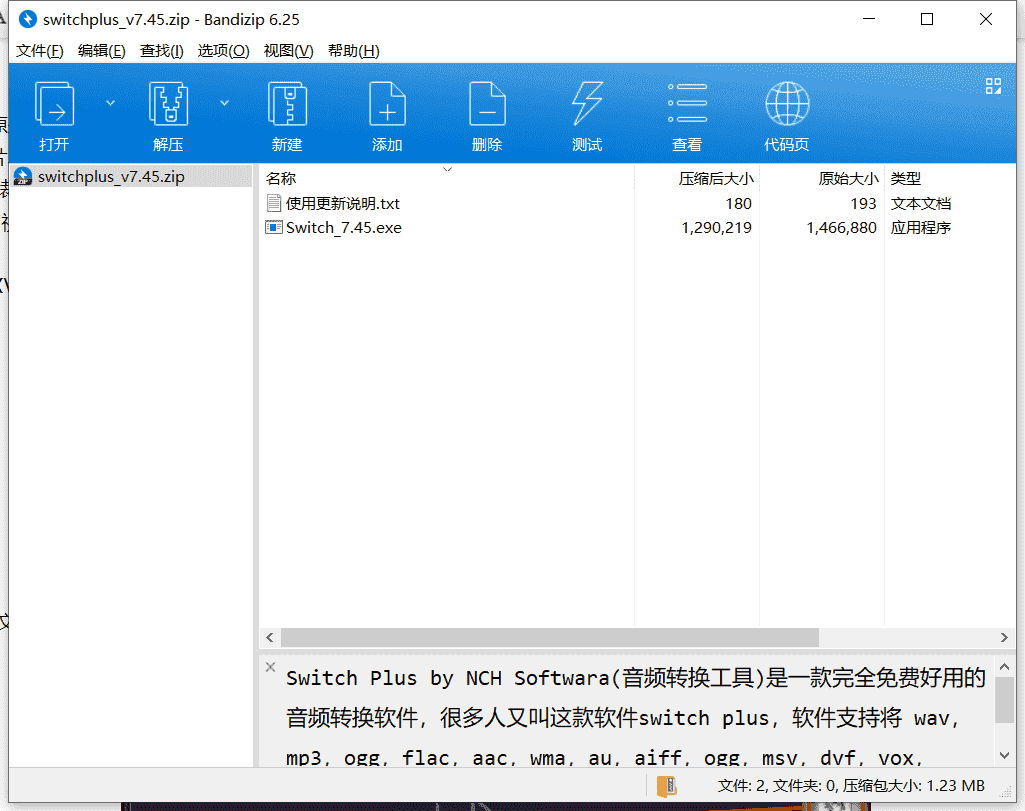Open the 查找(I) menu

coord(161,51)
